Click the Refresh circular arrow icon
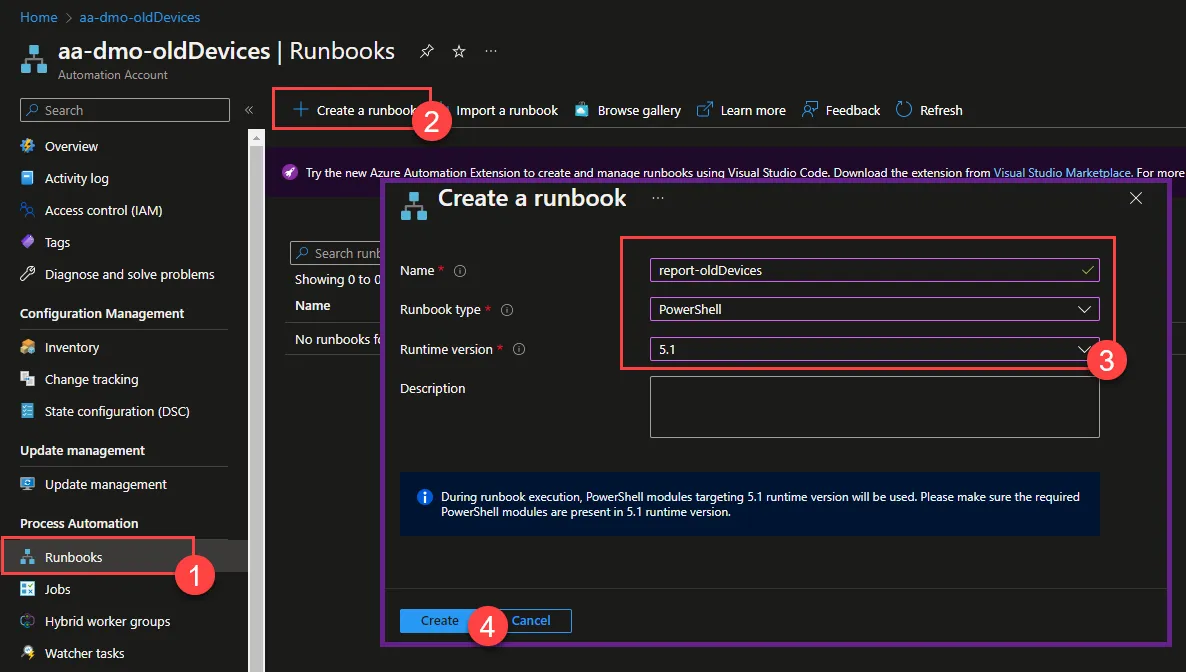Image resolution: width=1186 pixels, height=672 pixels. point(903,110)
